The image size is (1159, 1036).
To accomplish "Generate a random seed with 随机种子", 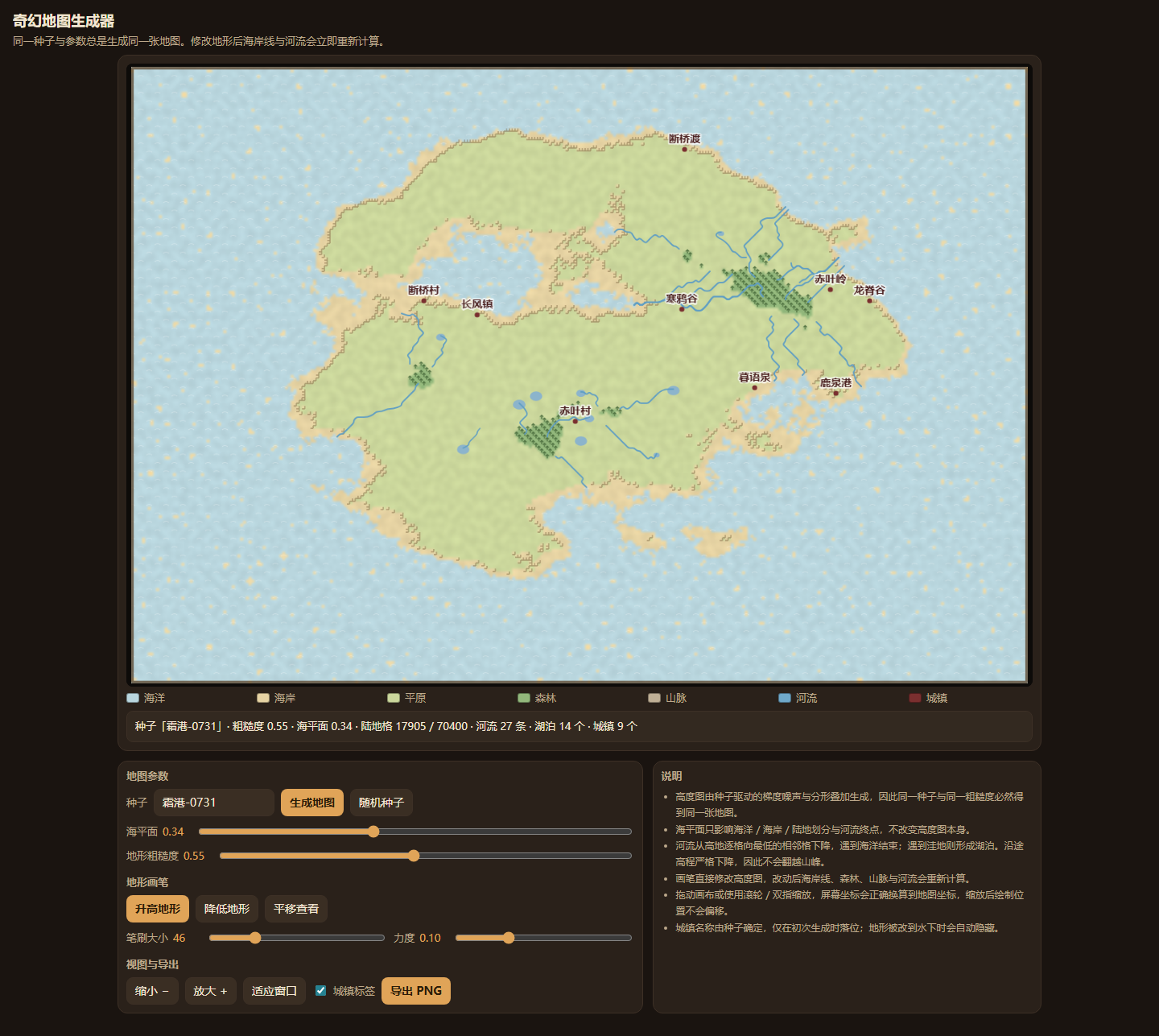I will 382,803.
